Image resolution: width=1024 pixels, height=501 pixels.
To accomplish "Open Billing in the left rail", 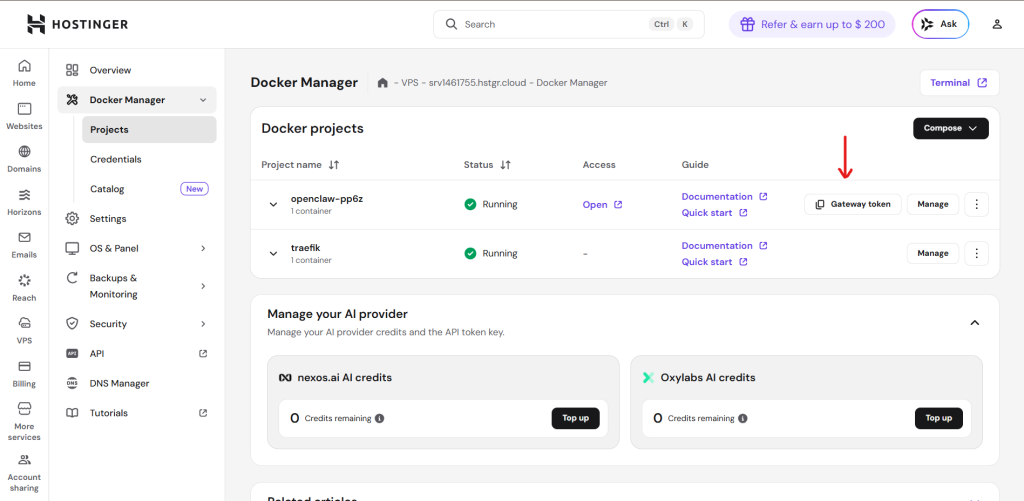I will click(x=24, y=374).
